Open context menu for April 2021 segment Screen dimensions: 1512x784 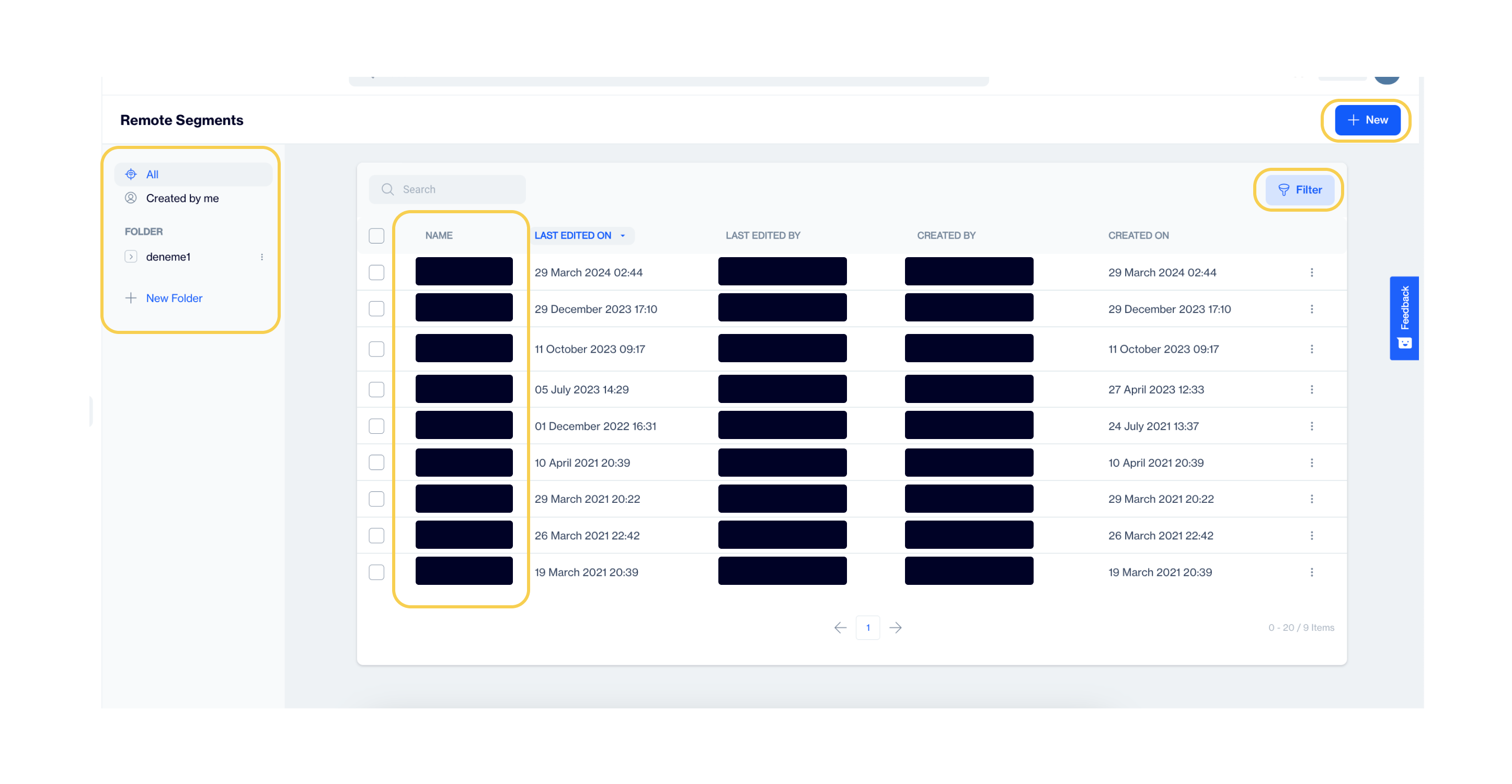[x=1312, y=462]
